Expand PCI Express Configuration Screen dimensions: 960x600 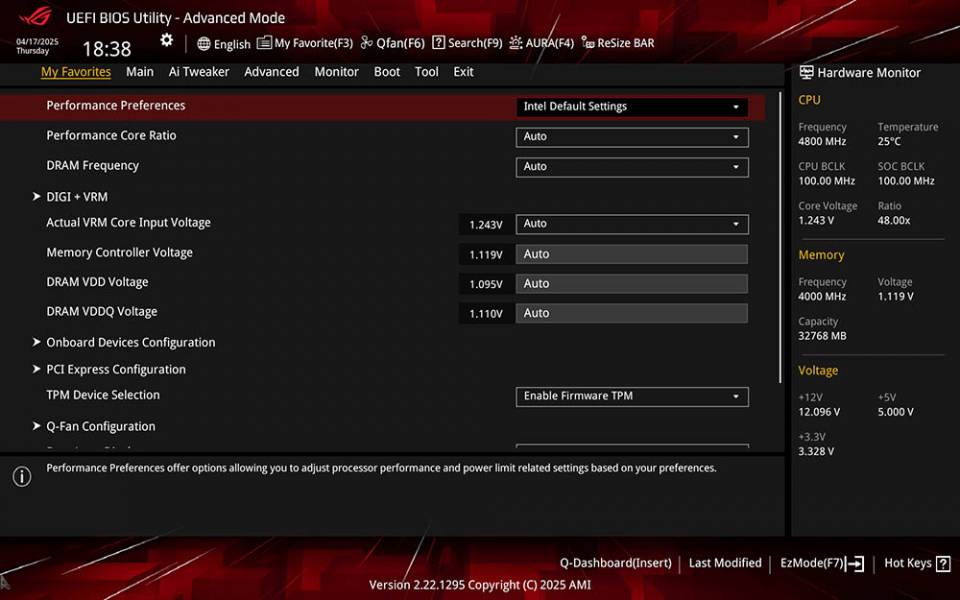click(x=116, y=369)
